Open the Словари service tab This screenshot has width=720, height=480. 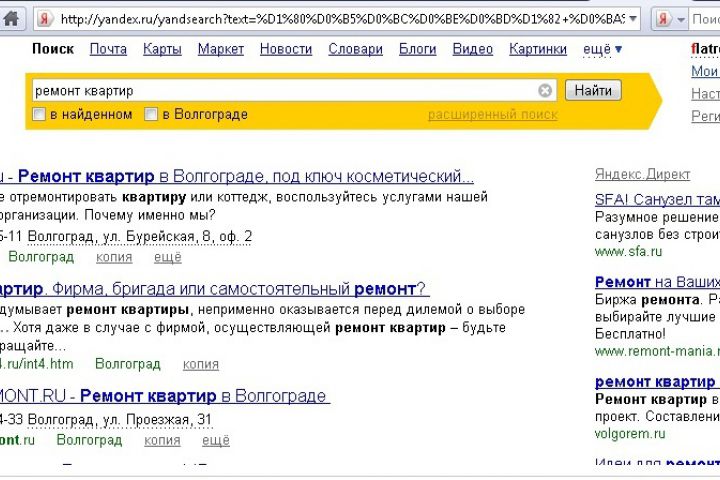pos(355,49)
